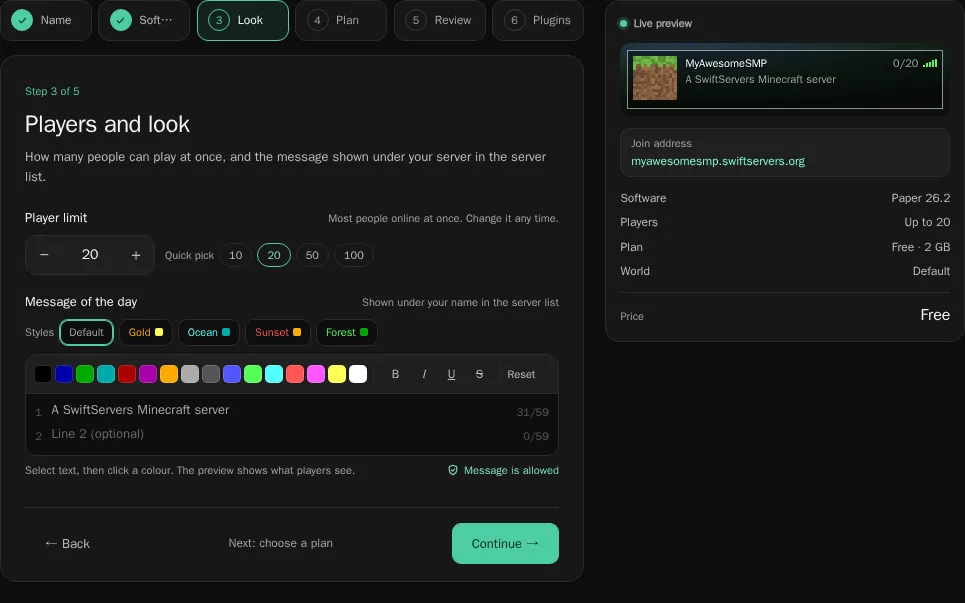Jump to the Plan step tab
This screenshot has height=603, width=965.
point(341,20)
